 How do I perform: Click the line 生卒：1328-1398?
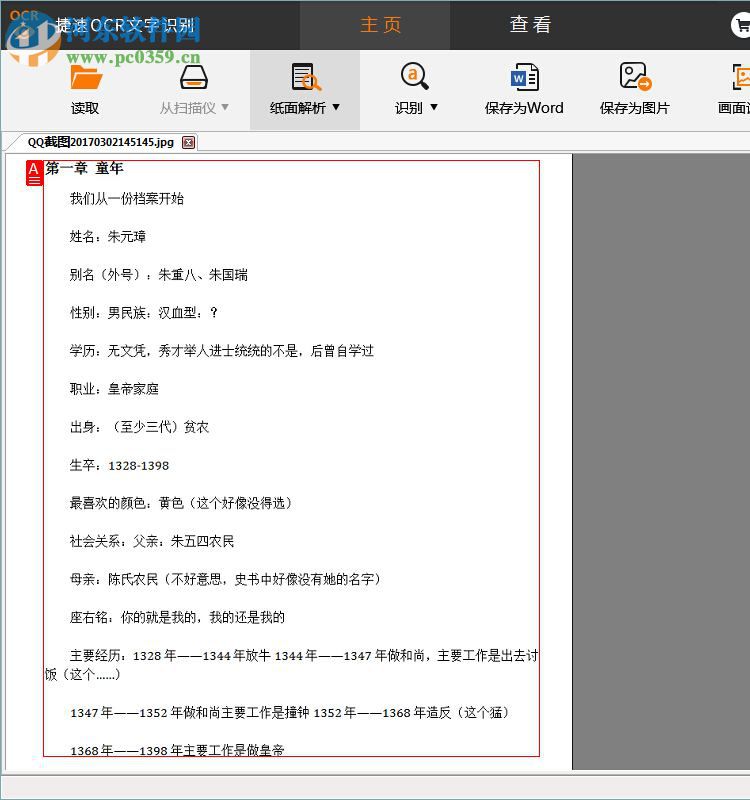tap(119, 465)
